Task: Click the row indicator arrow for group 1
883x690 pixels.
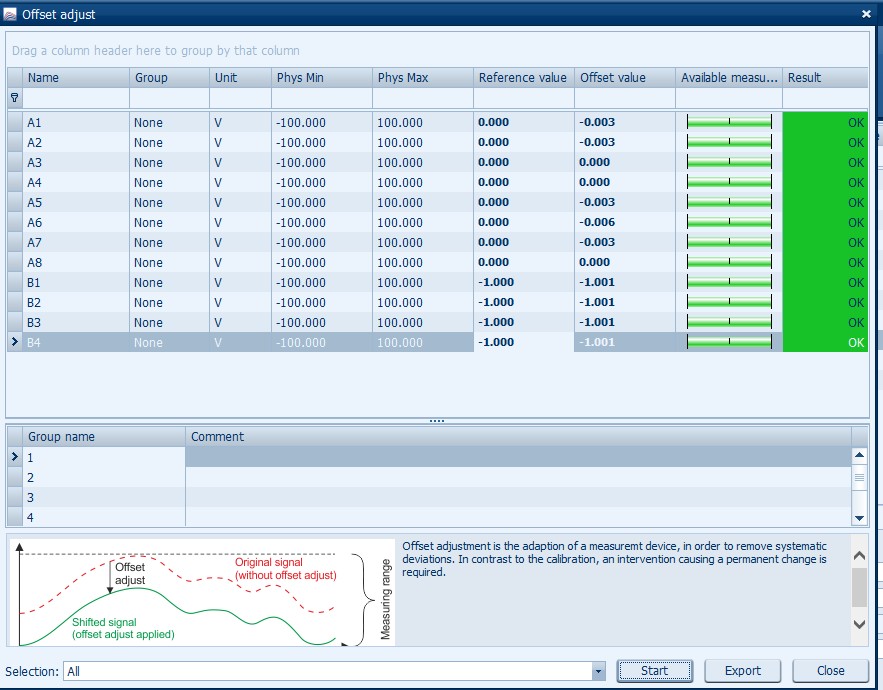Action: pyautogui.click(x=14, y=457)
